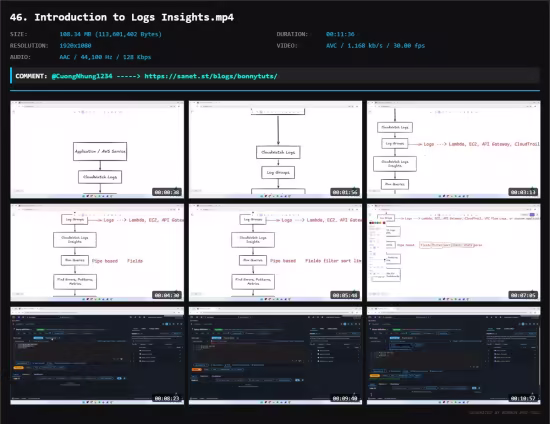Select the frame stamped 00:04:30
Viewport: 550px width, 424px height.
click(x=97, y=252)
